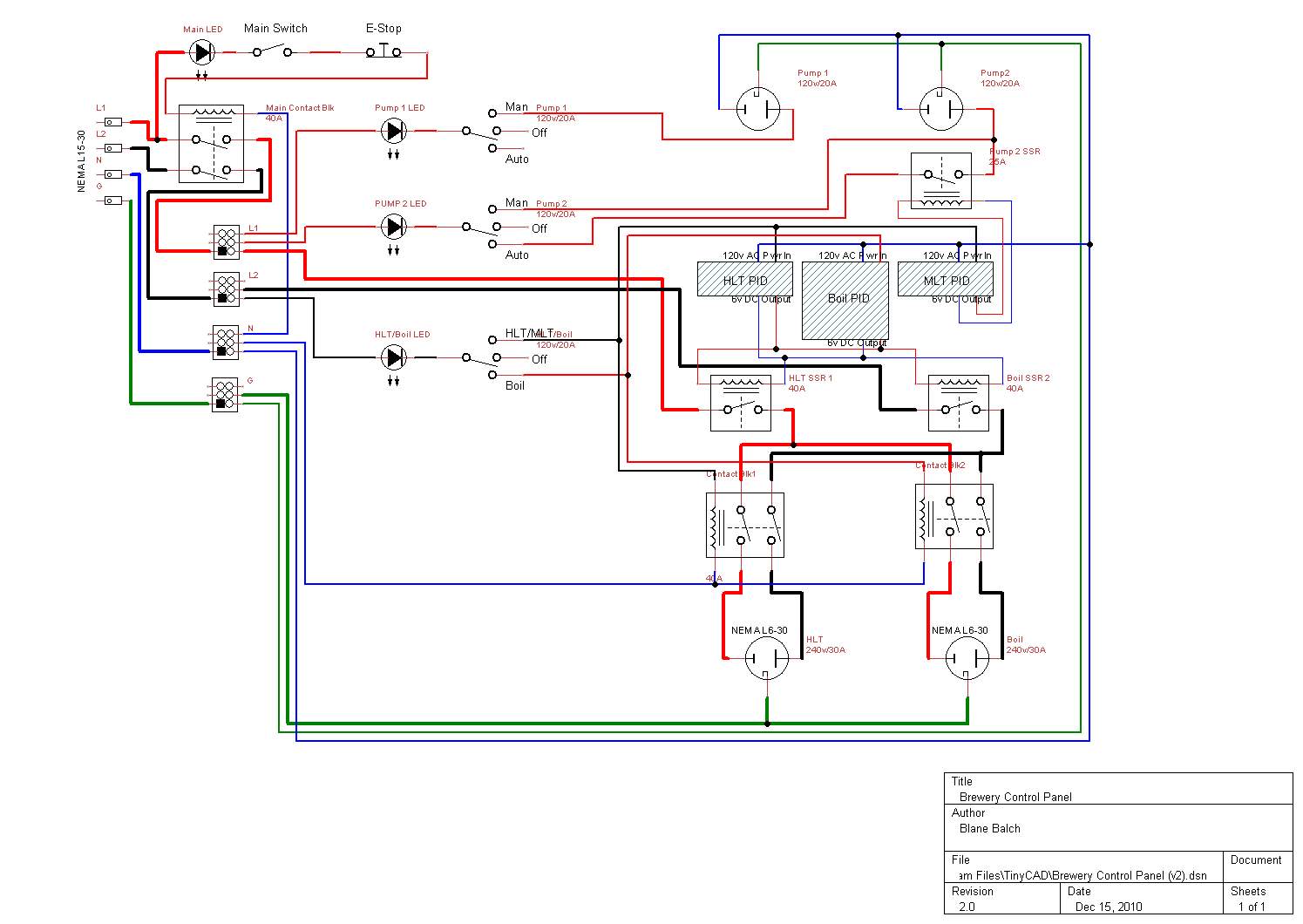The image size is (1303, 924).
Task: Click the sheets value '1 of 1'
Action: (1252, 907)
